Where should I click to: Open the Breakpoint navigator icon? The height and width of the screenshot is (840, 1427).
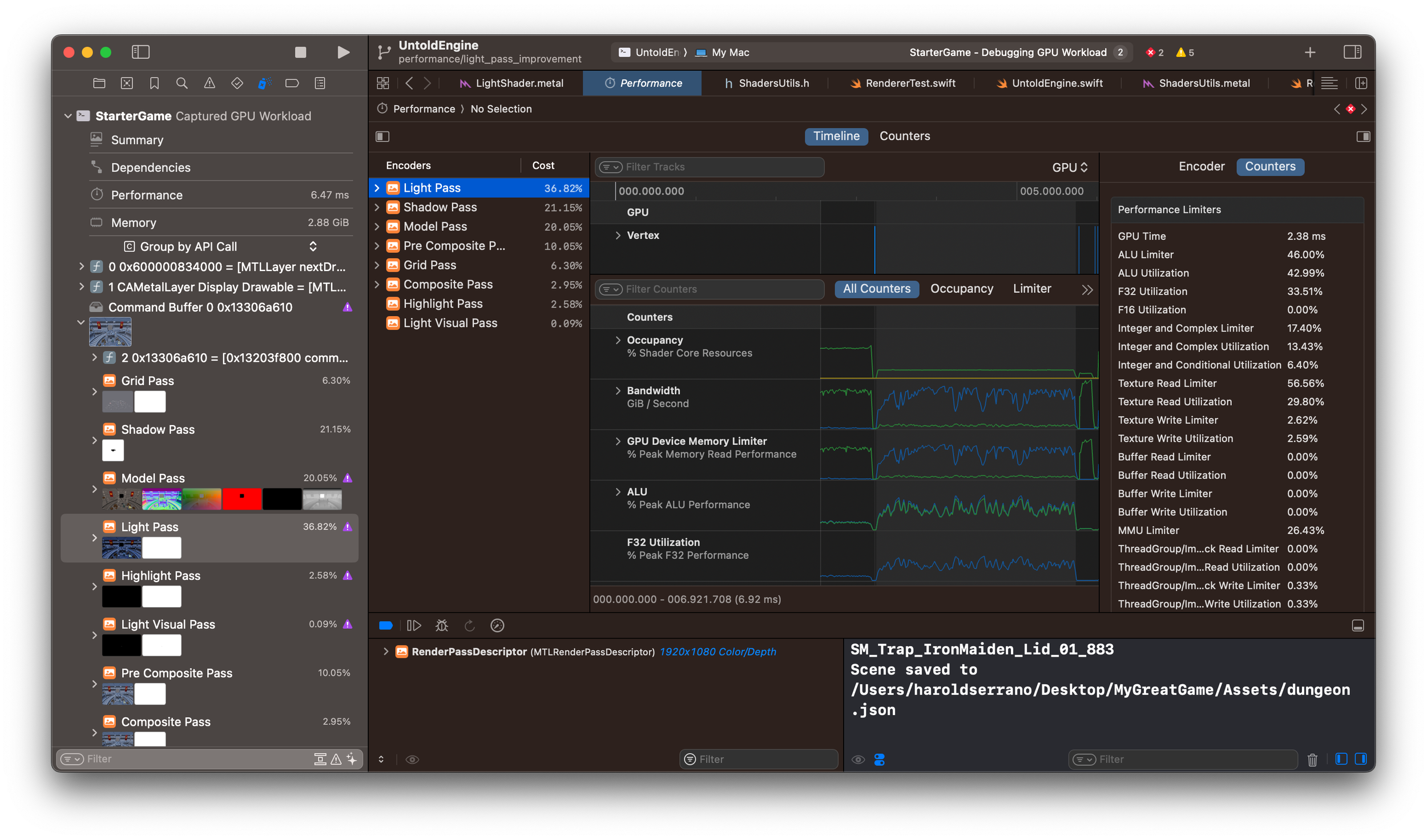tap(292, 83)
